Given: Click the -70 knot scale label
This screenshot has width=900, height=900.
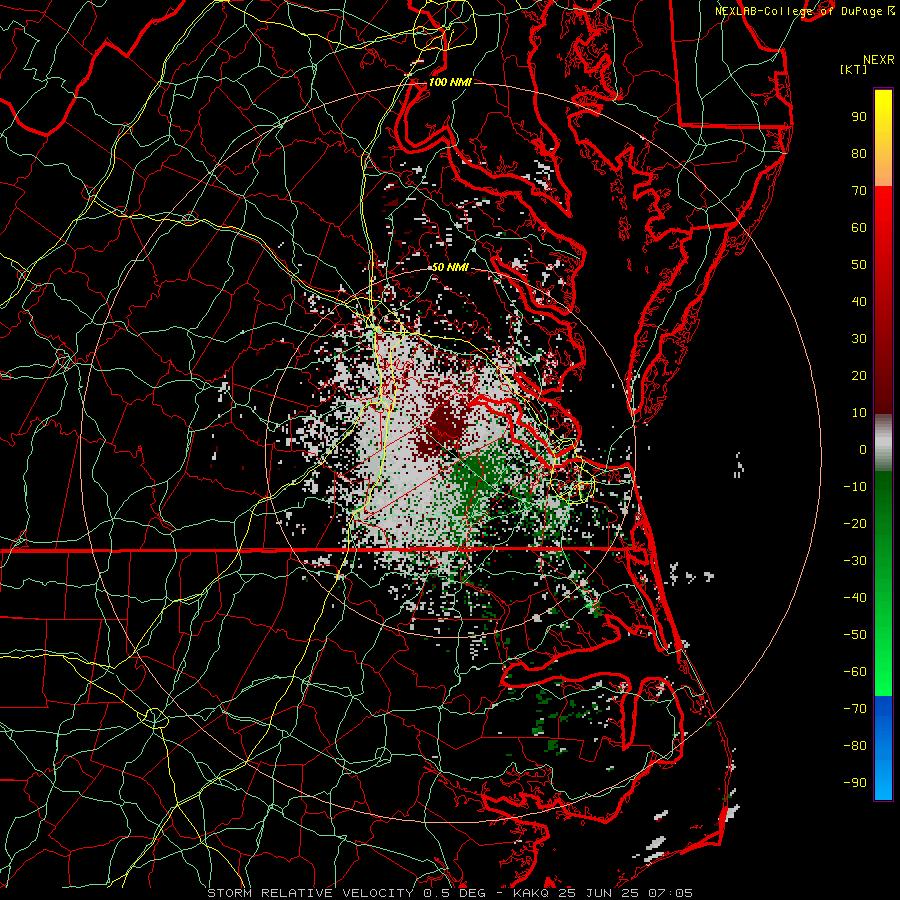Looking at the screenshot, I should point(855,709).
